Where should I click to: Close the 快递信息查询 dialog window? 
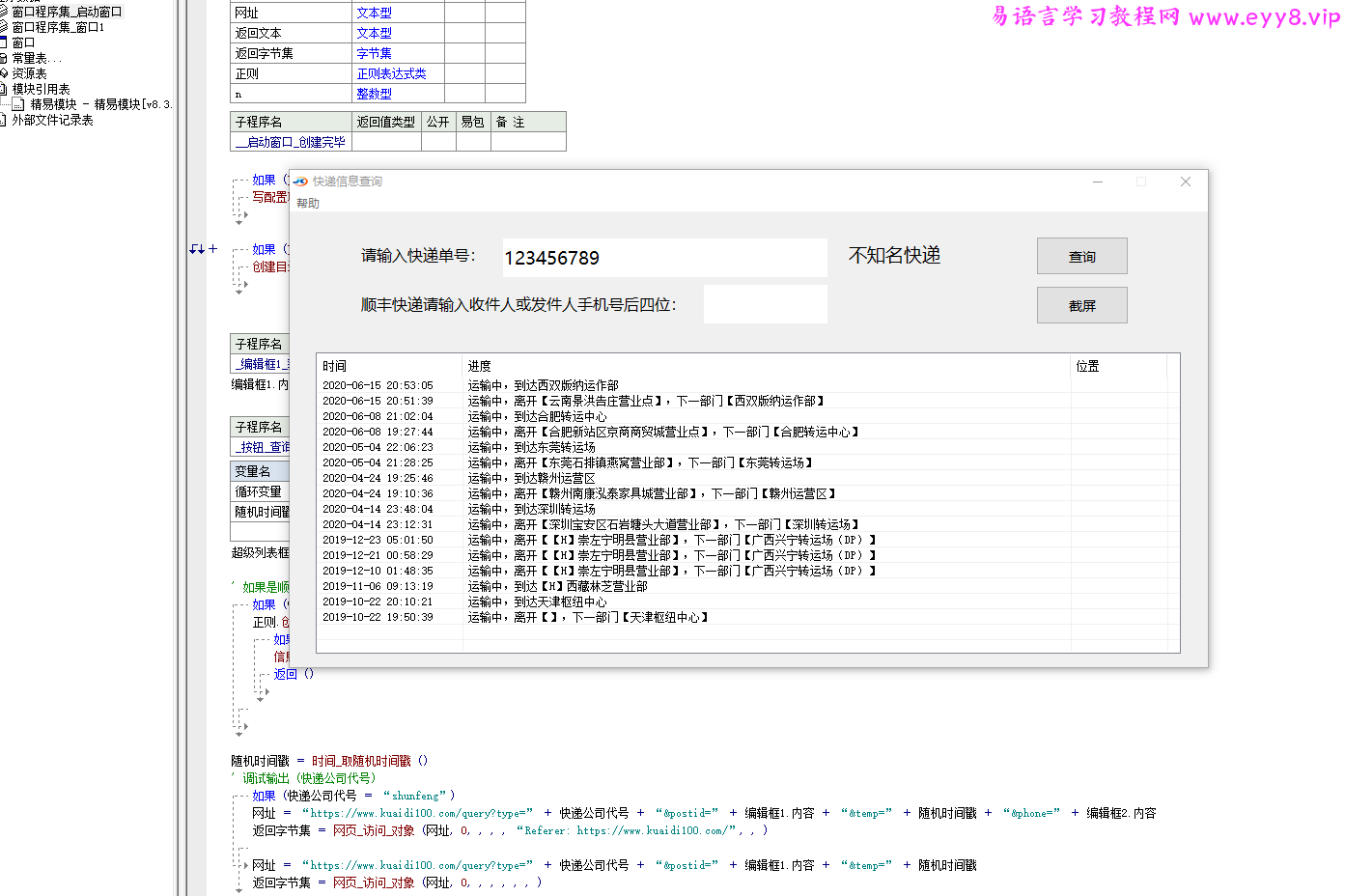click(x=1186, y=182)
